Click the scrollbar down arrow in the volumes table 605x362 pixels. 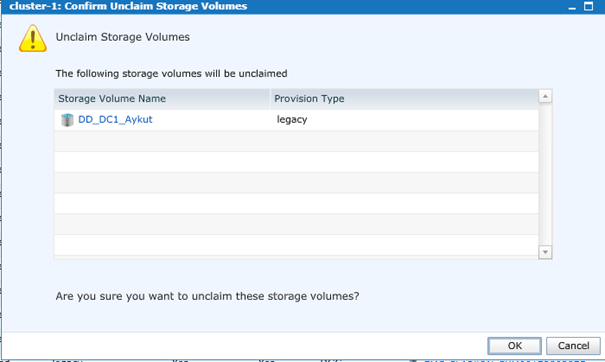545,252
